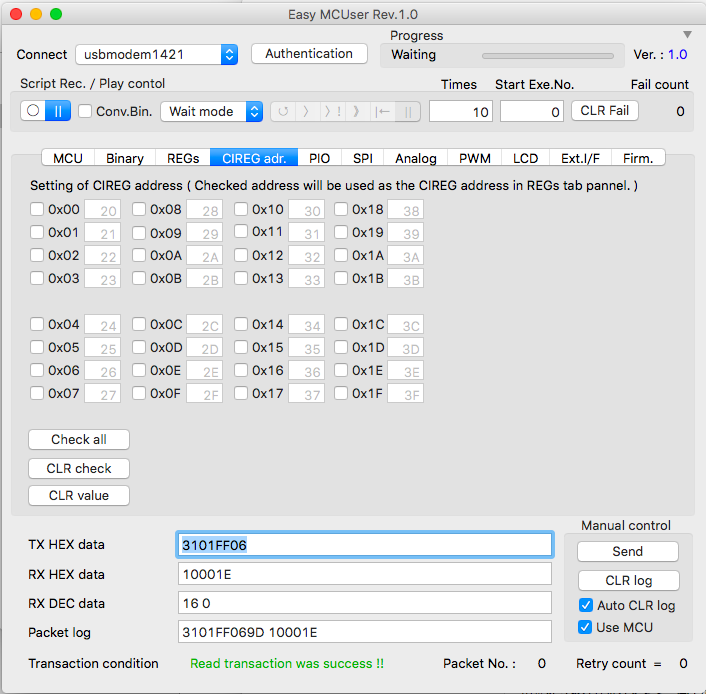The image size is (706, 694).
Task: Click the RX DEC data field
Action: [365, 603]
